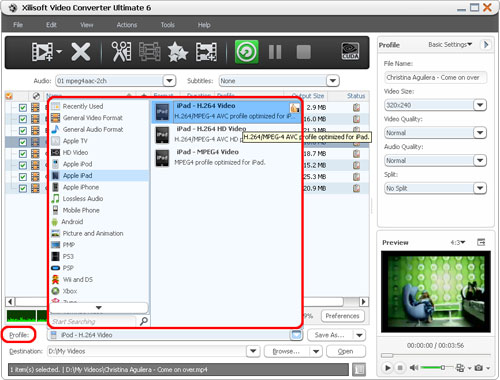500x380 pixels.
Task: Open the Edit menu
Action: [51, 25]
